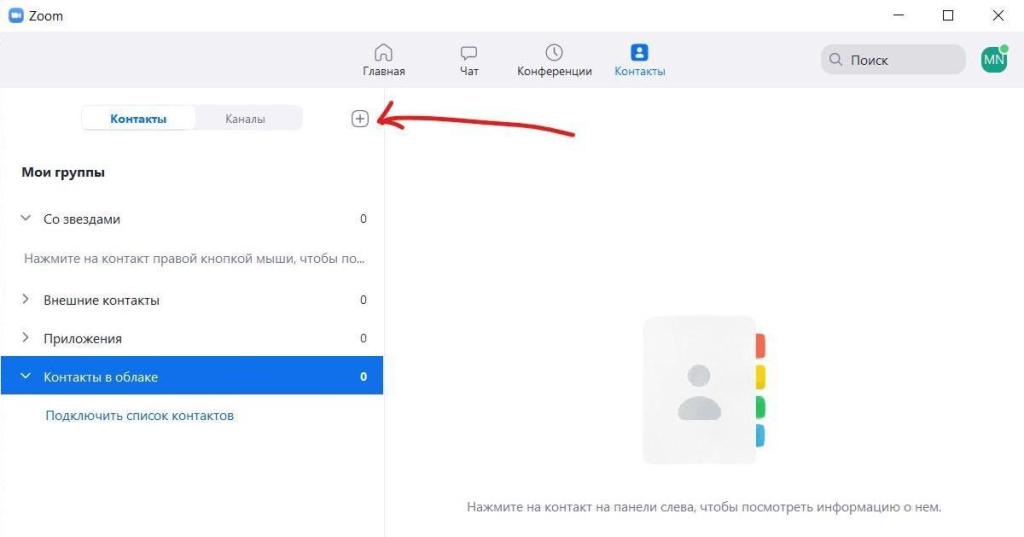Screen dimensions: 1024x537
Task: Open the MN profile avatar
Action: coord(994,60)
